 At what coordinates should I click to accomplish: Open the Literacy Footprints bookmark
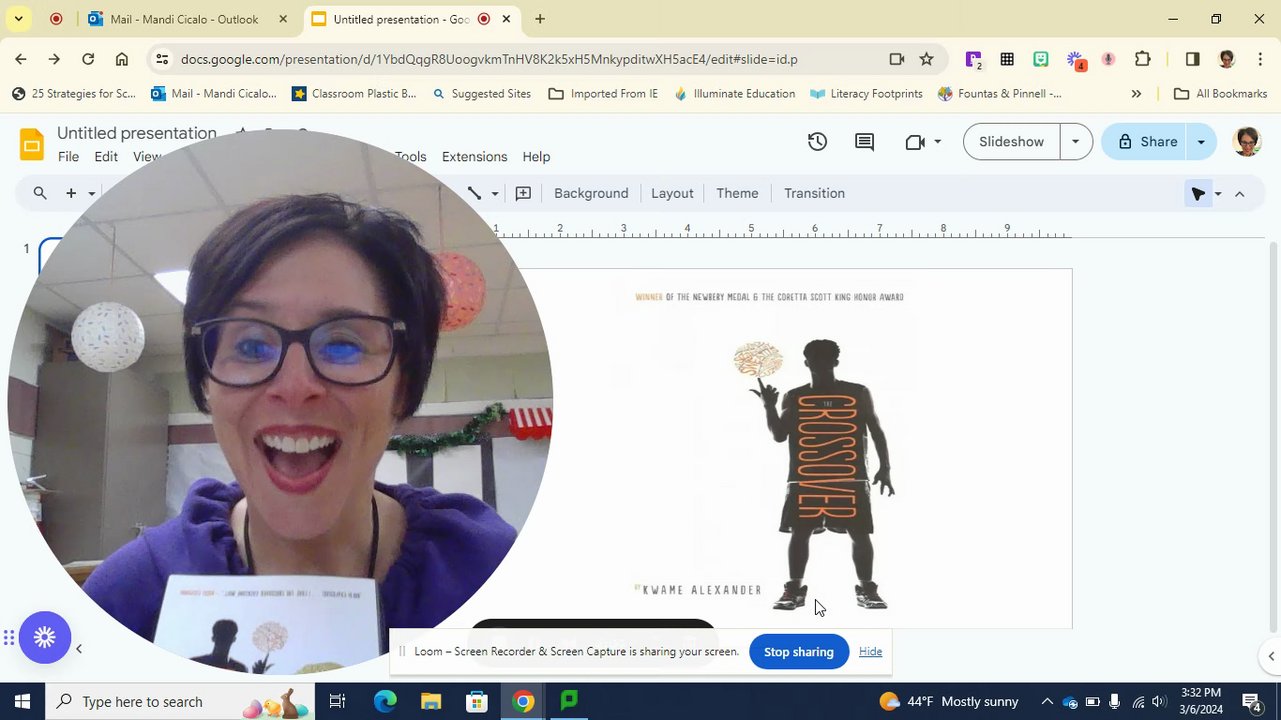pos(866,94)
